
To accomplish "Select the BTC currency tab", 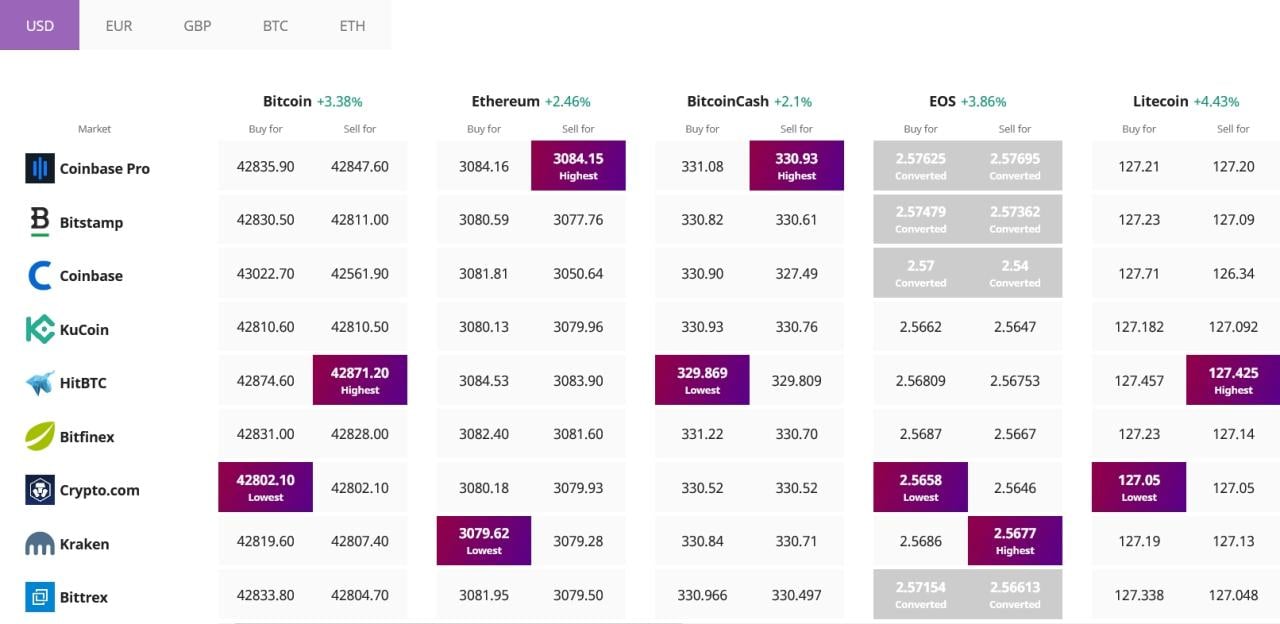I will point(275,25).
